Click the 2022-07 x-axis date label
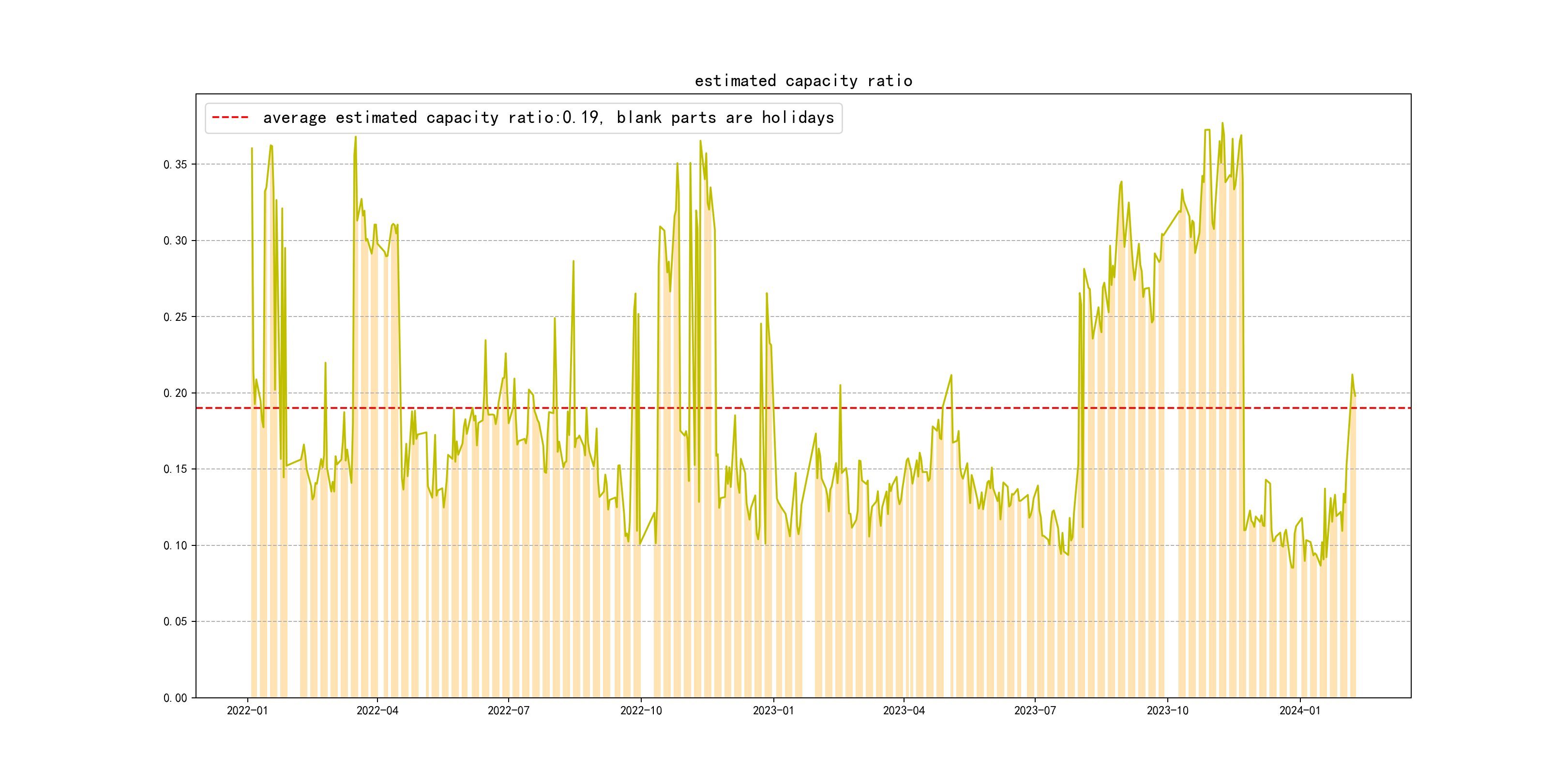Image resolution: width=1568 pixels, height=784 pixels. pos(508,711)
